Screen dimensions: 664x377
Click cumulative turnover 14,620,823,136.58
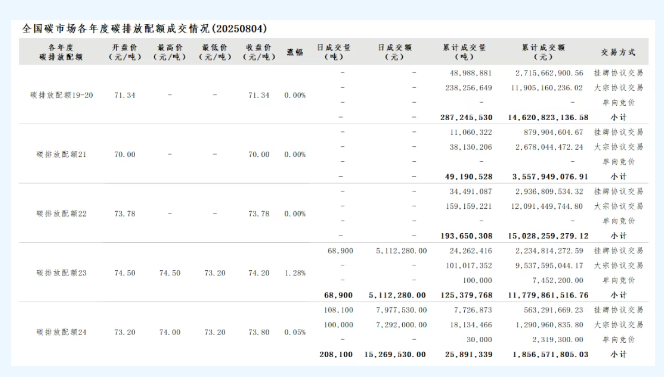(548, 117)
